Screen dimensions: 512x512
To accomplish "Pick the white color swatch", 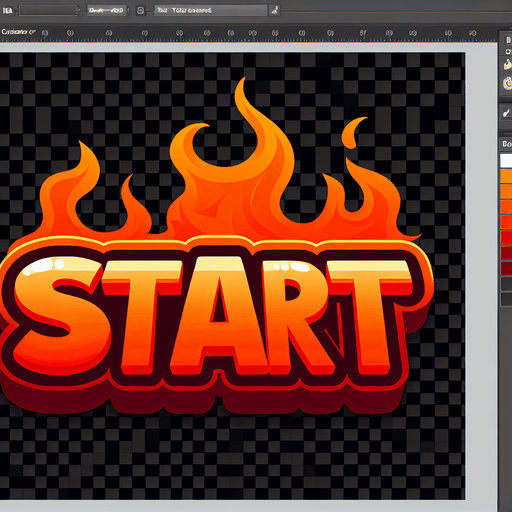I will (x=506, y=160).
